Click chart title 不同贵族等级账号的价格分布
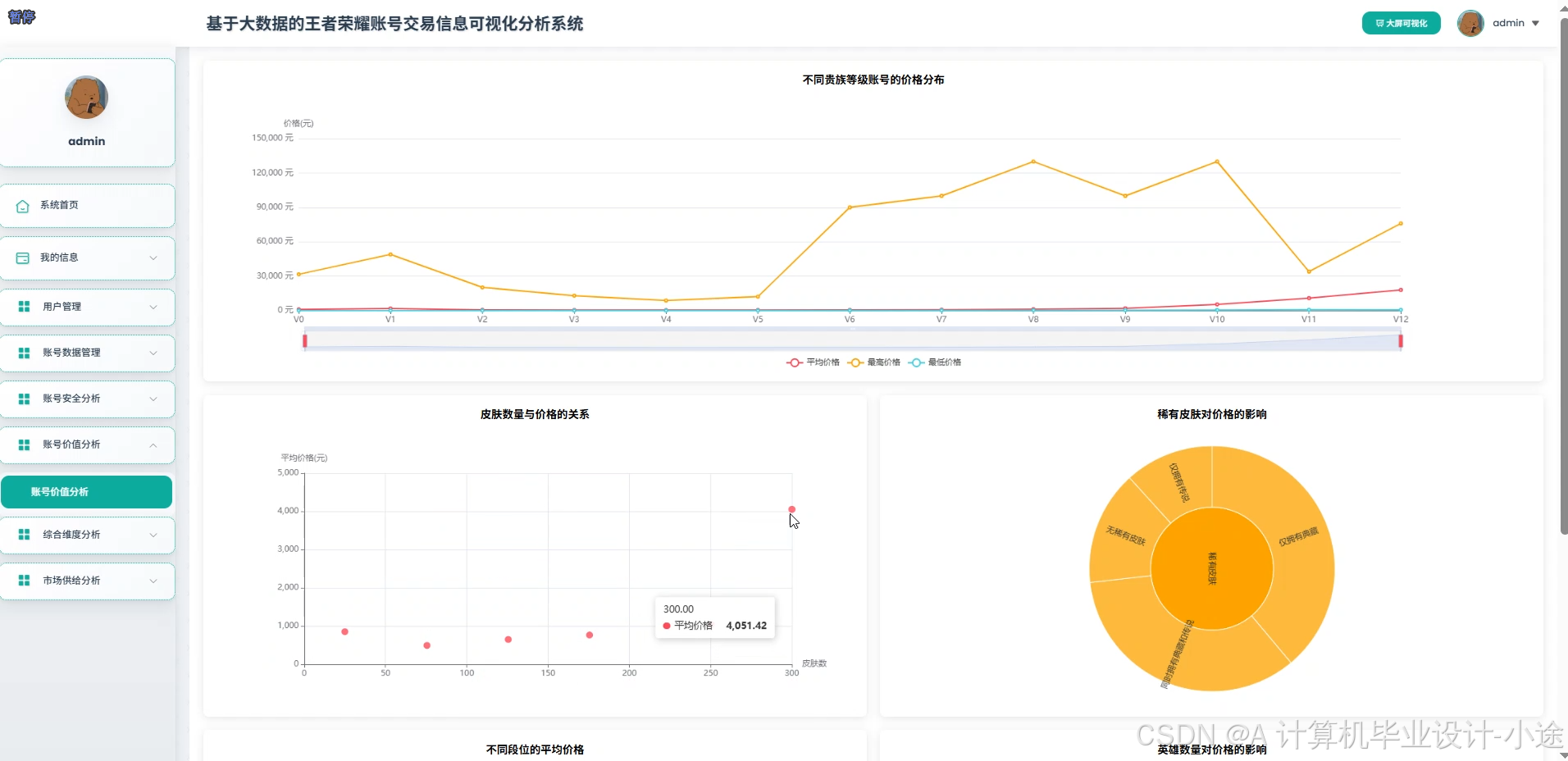The width and height of the screenshot is (1568, 761). click(873, 80)
